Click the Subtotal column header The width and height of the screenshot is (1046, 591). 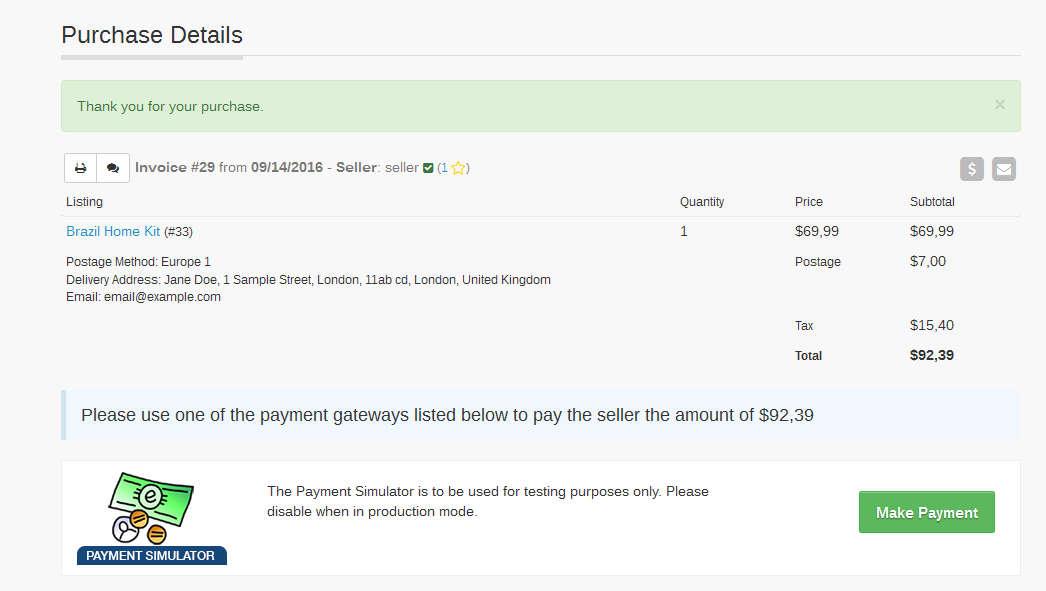coord(932,201)
